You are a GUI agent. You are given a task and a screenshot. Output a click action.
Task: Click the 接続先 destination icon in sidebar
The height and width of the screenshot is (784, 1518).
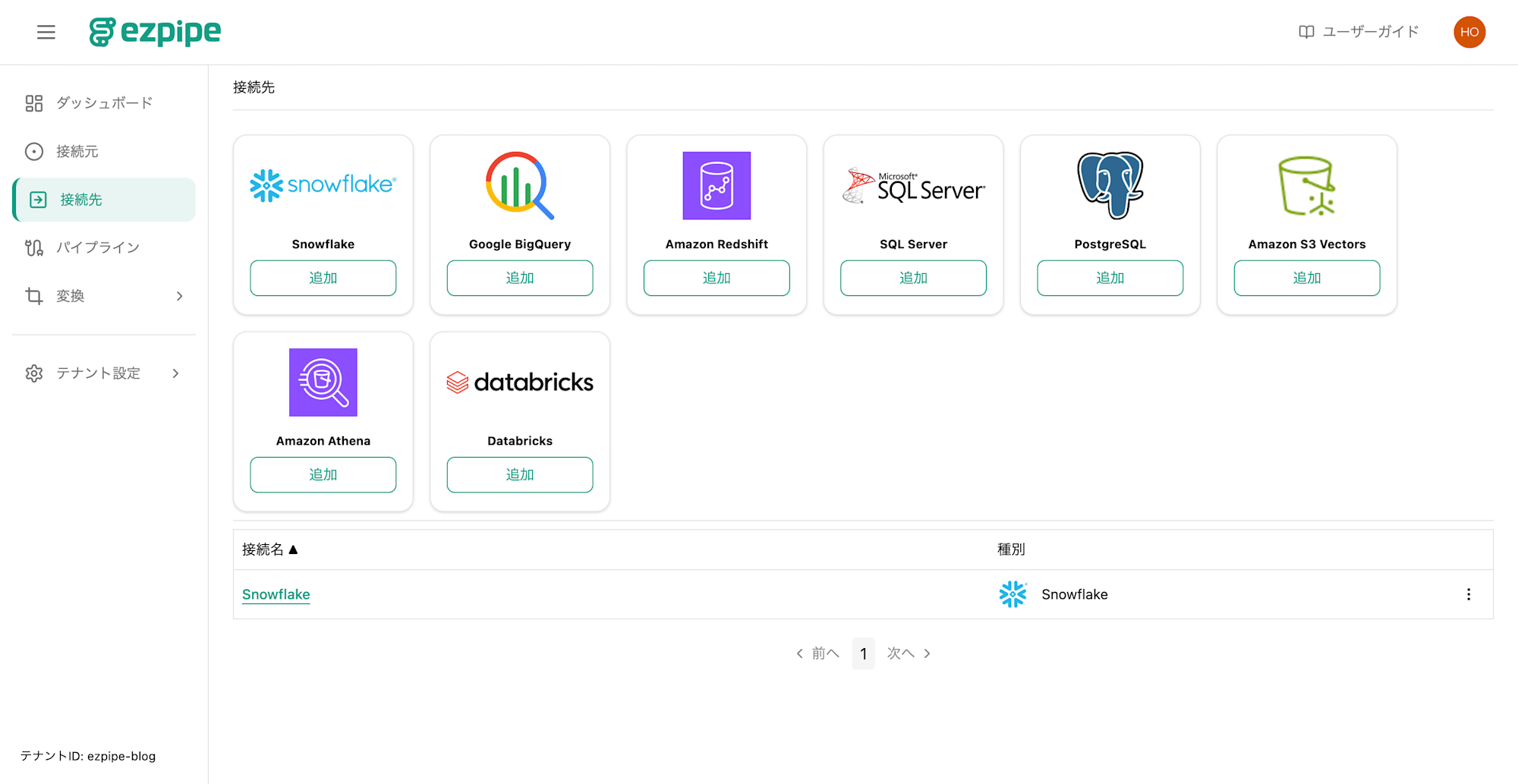click(x=38, y=200)
